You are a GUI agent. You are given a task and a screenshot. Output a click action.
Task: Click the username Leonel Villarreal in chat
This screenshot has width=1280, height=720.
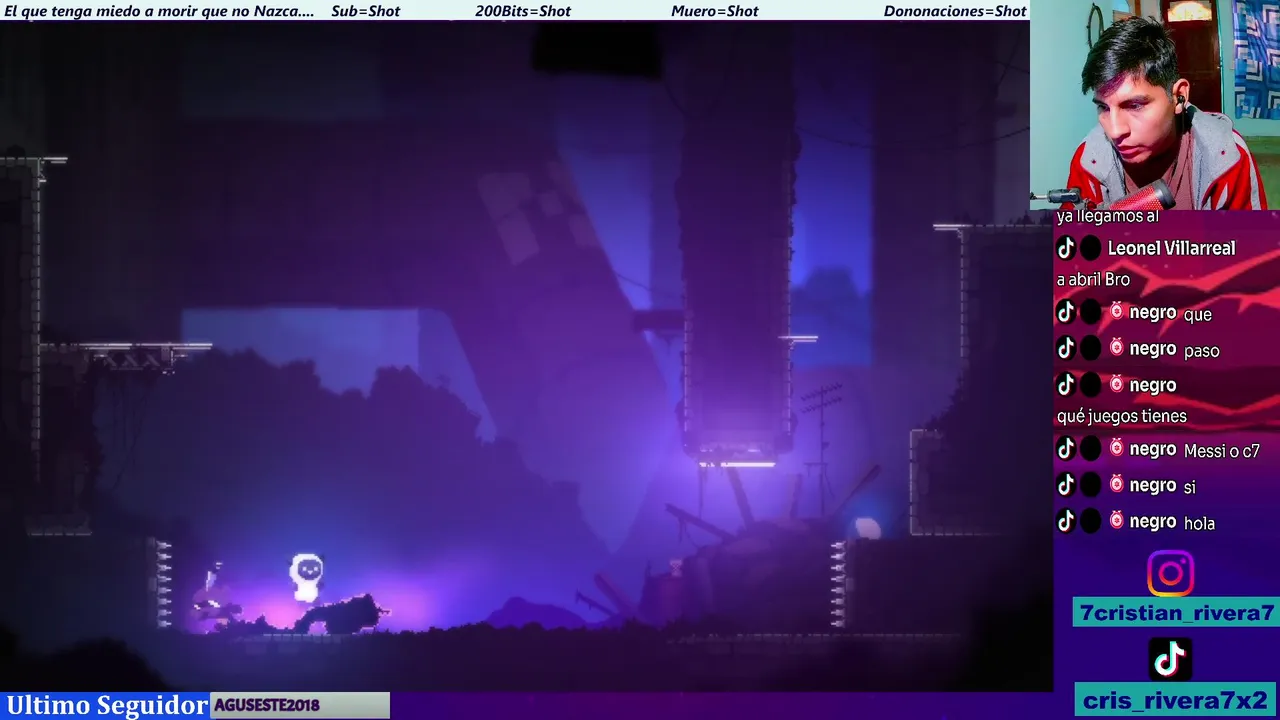pyautogui.click(x=1171, y=248)
